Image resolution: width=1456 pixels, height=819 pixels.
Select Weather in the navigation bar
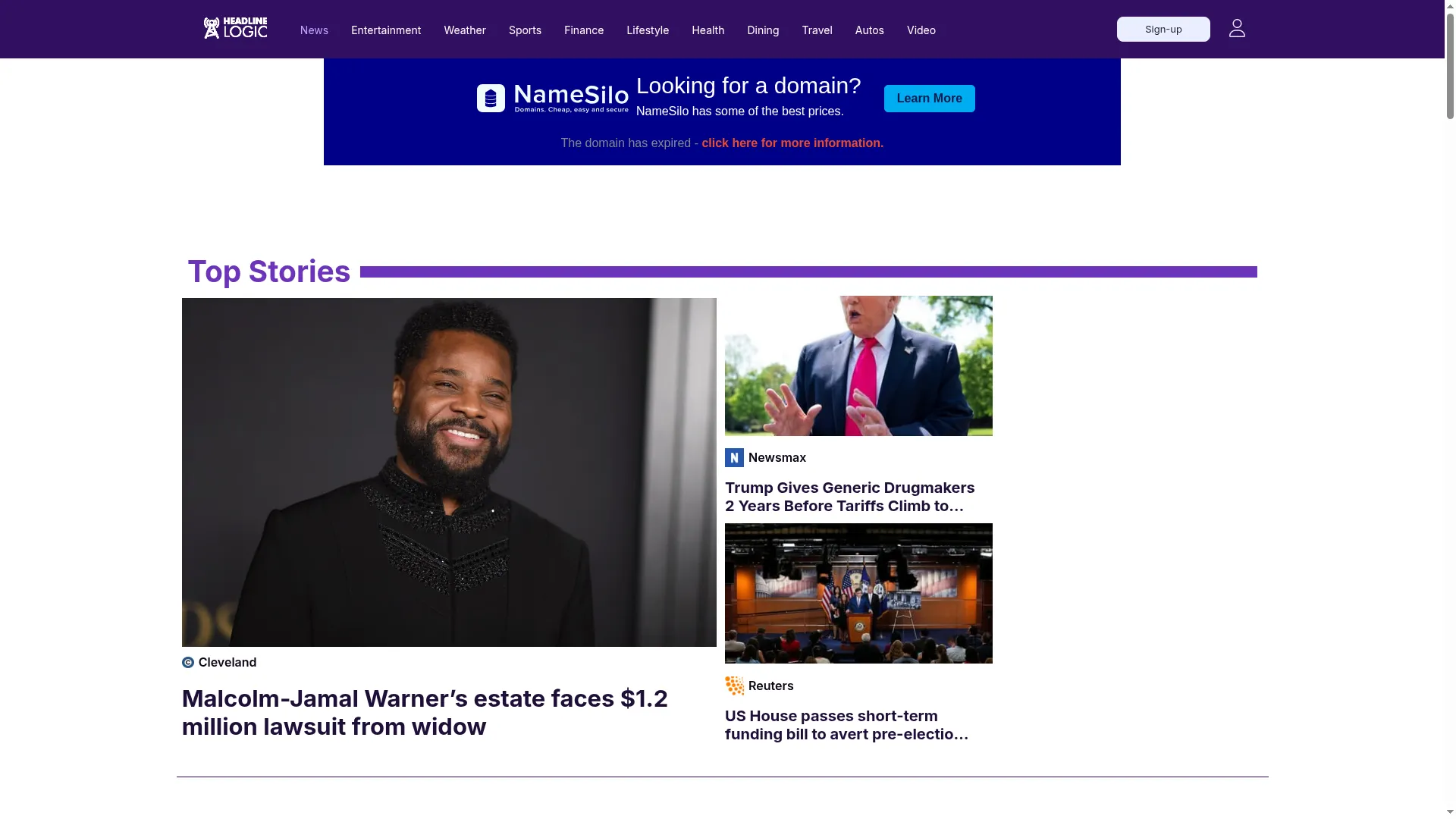tap(465, 30)
